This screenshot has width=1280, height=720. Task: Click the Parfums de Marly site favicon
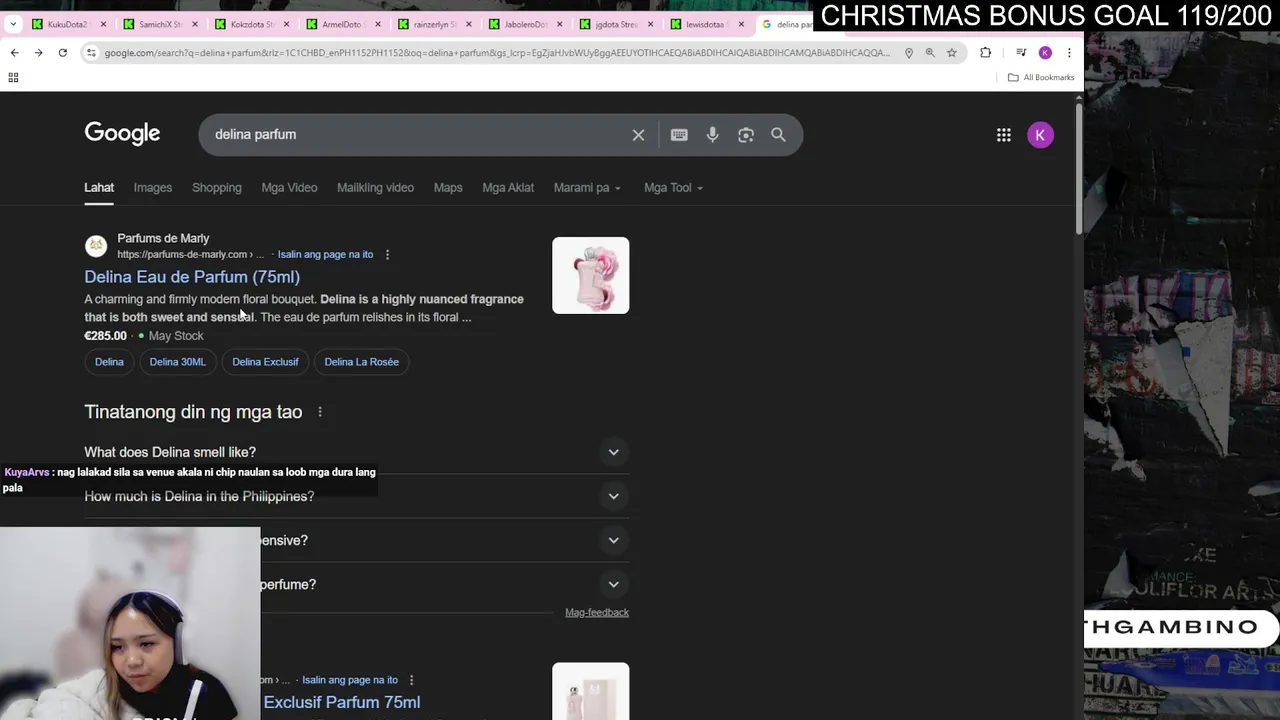click(x=96, y=246)
